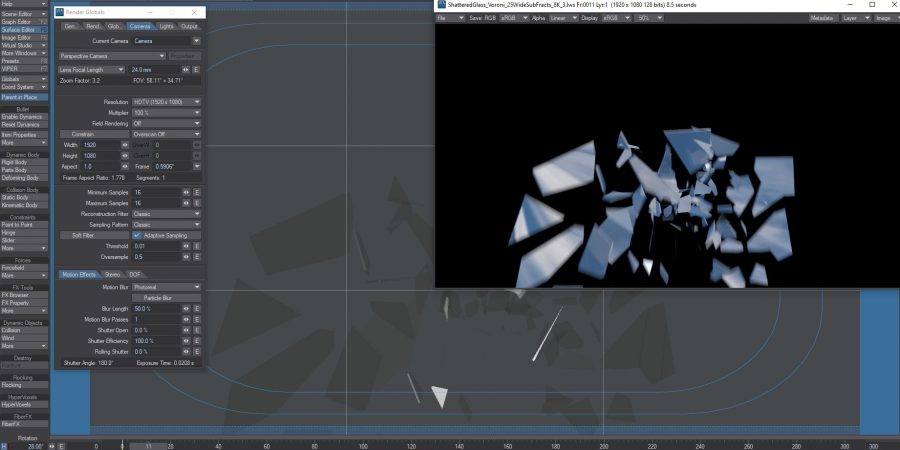Click arrow adjuster next to Threshold value
The width and height of the screenshot is (900, 450).
point(186,245)
